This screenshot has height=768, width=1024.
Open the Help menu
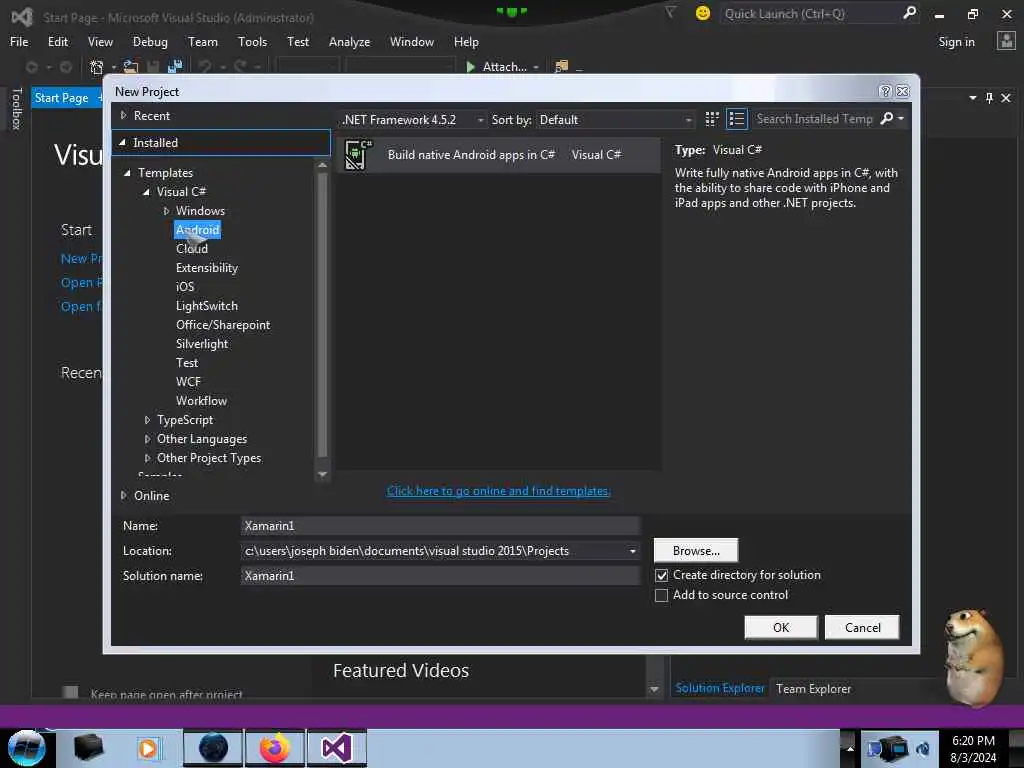[x=466, y=42]
